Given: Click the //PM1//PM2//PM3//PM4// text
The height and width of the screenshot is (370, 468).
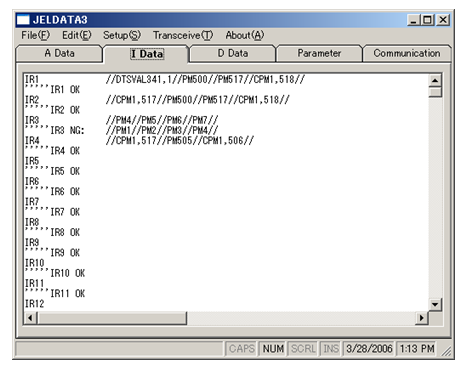Looking at the screenshot, I should coord(162,130).
